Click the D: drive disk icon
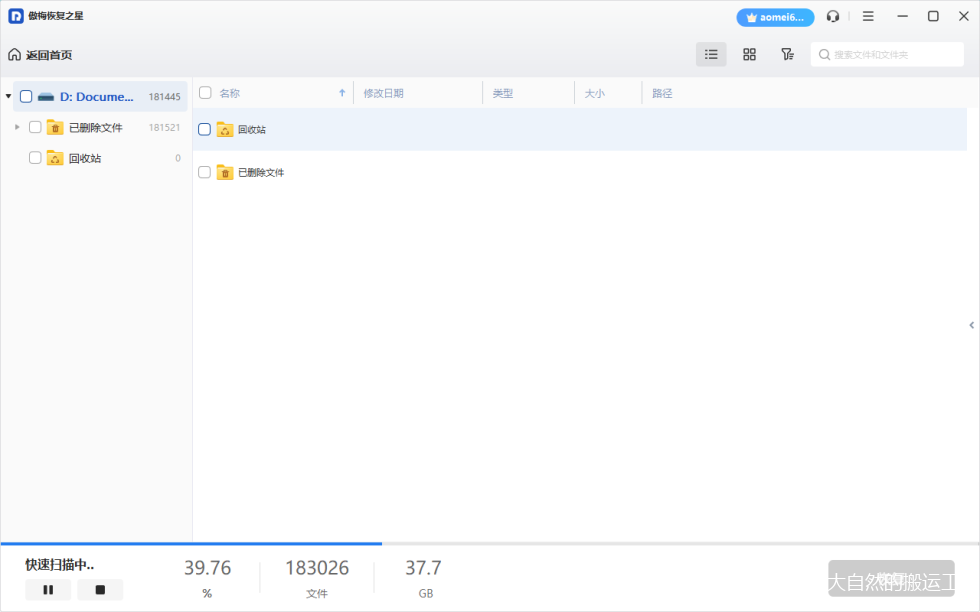This screenshot has height=612, width=980. [46, 97]
